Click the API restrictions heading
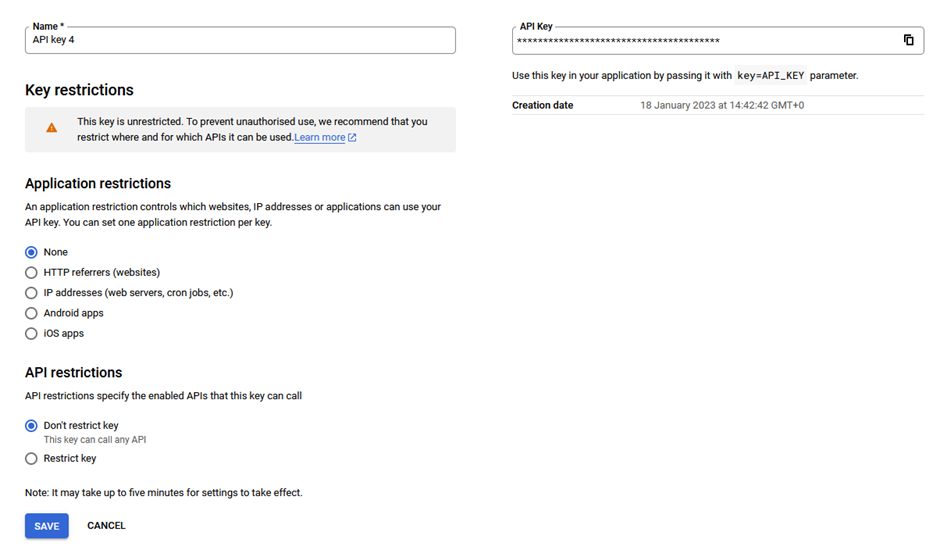Viewport: 940px width, 550px height. 74,372
